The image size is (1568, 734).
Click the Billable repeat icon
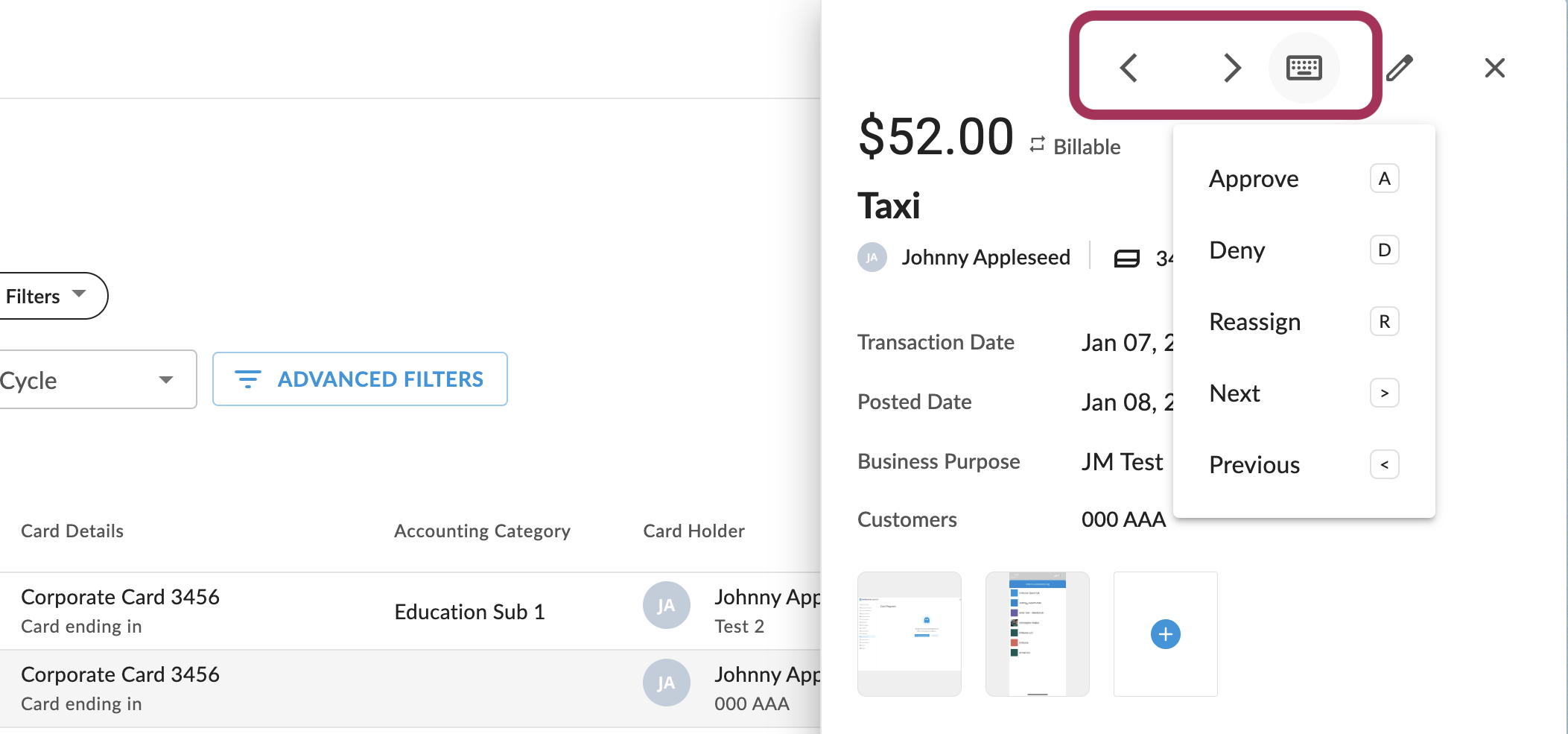[x=1038, y=145]
